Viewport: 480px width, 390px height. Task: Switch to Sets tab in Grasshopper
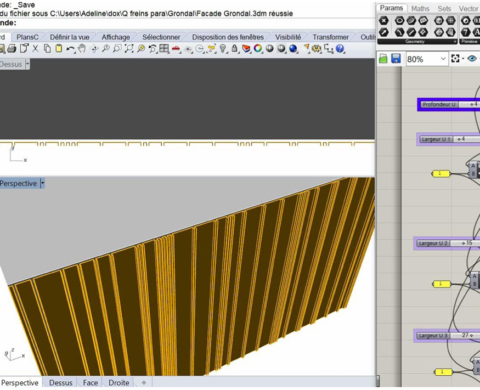[444, 9]
